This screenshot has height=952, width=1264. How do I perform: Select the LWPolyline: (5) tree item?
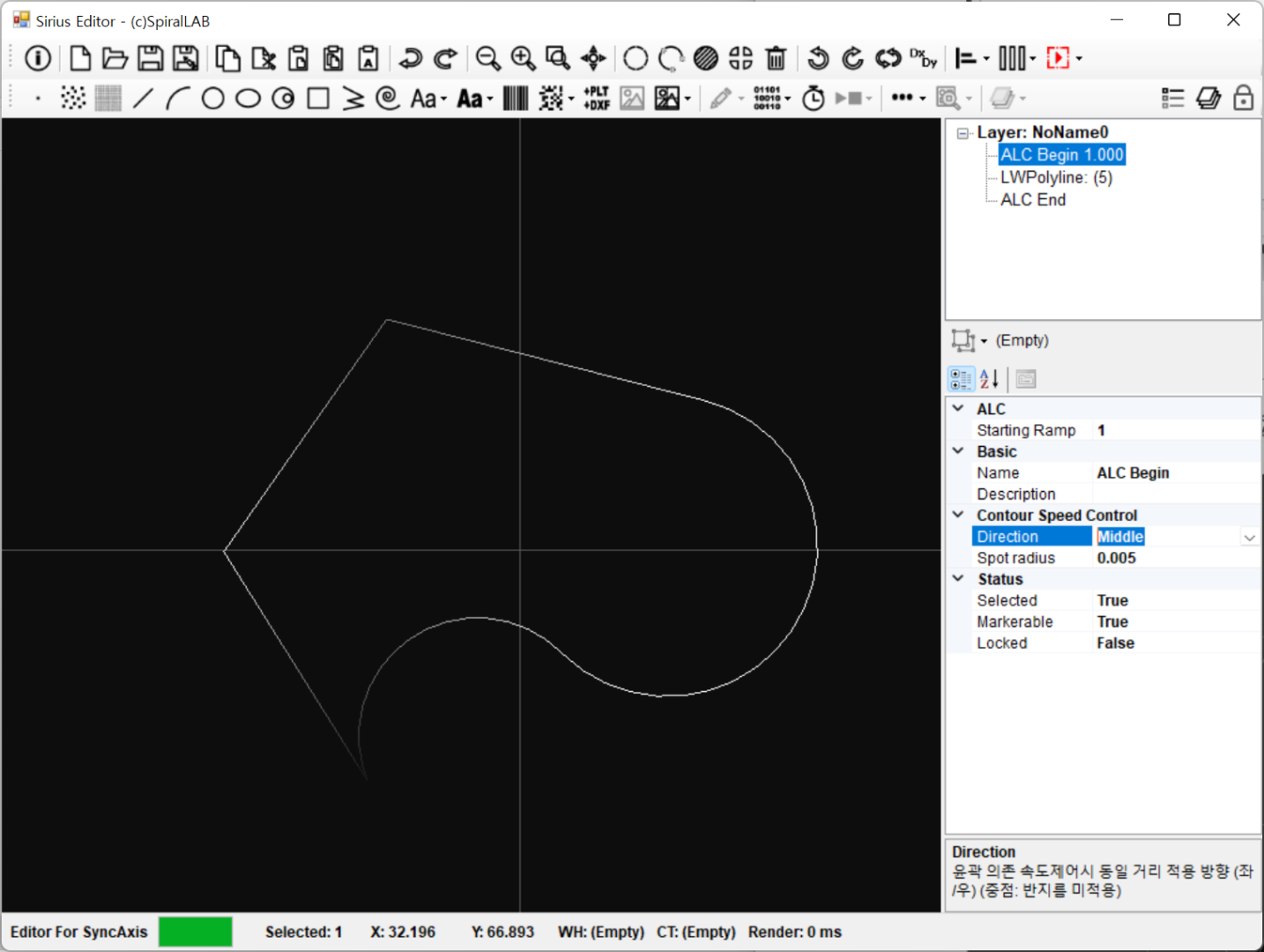click(1056, 177)
